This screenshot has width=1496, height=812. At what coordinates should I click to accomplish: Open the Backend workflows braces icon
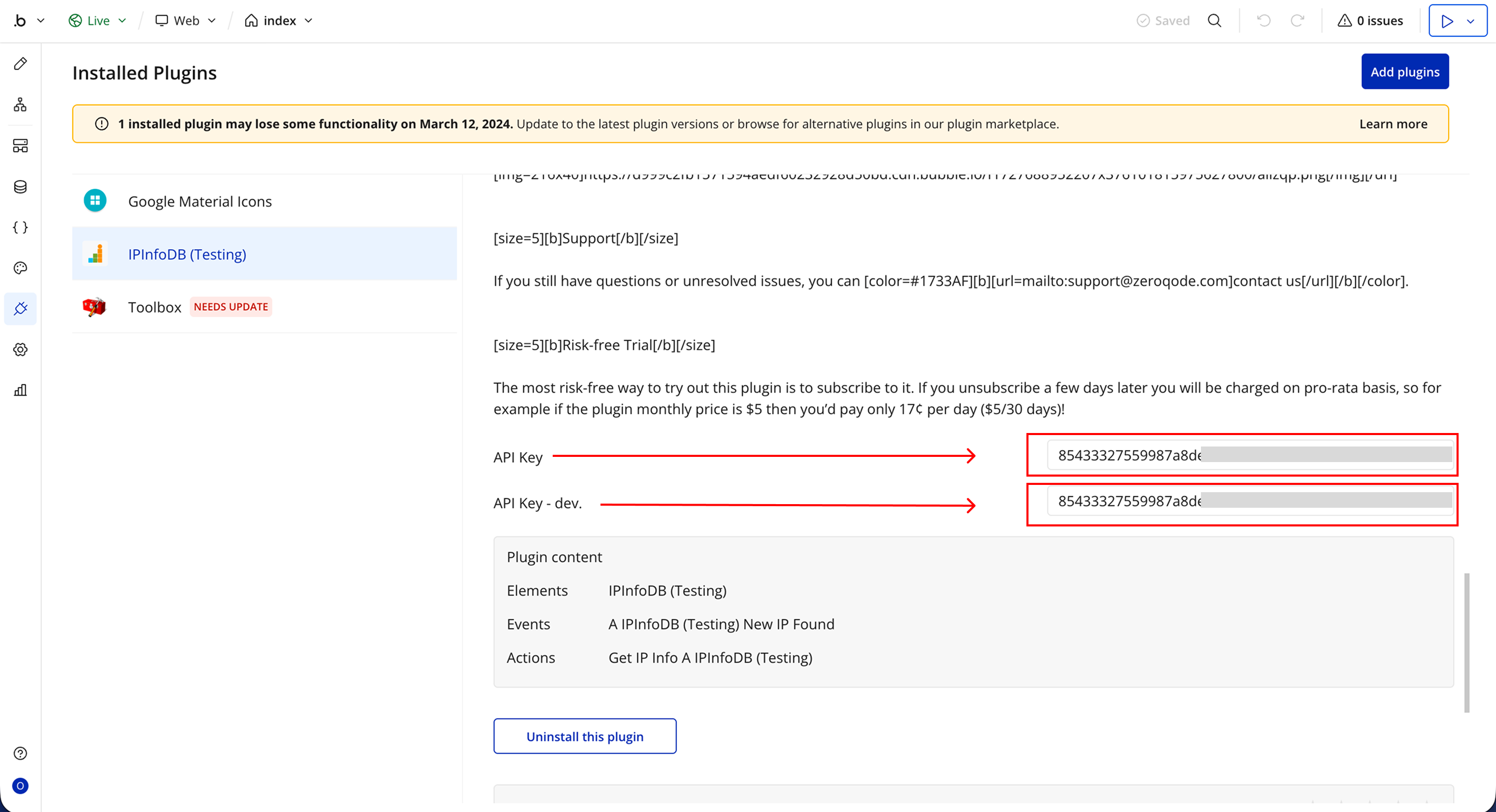click(x=20, y=227)
